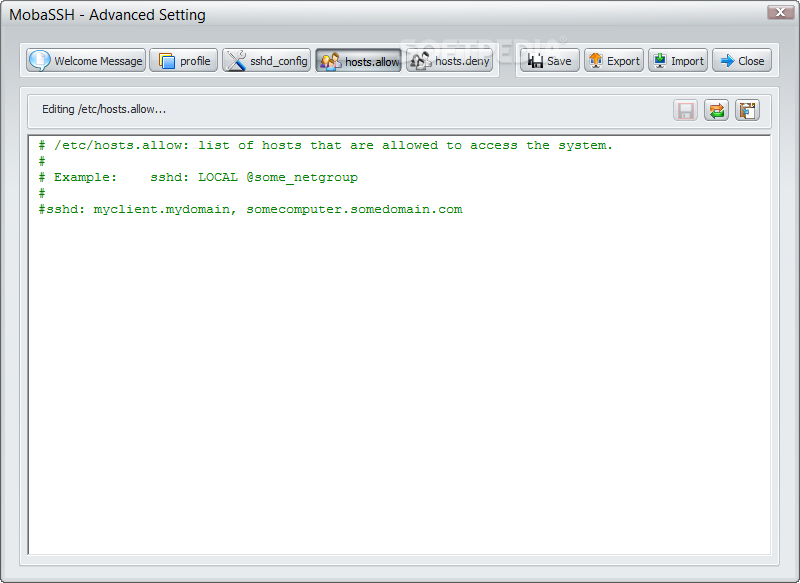
Task: Click the reload file arrows icon
Action: (716, 110)
